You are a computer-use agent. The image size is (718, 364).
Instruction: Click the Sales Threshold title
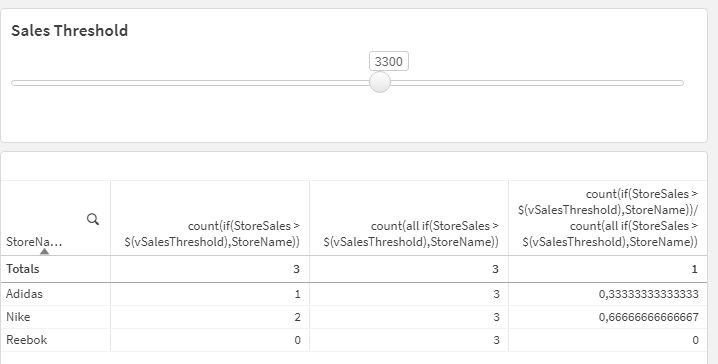tap(70, 31)
